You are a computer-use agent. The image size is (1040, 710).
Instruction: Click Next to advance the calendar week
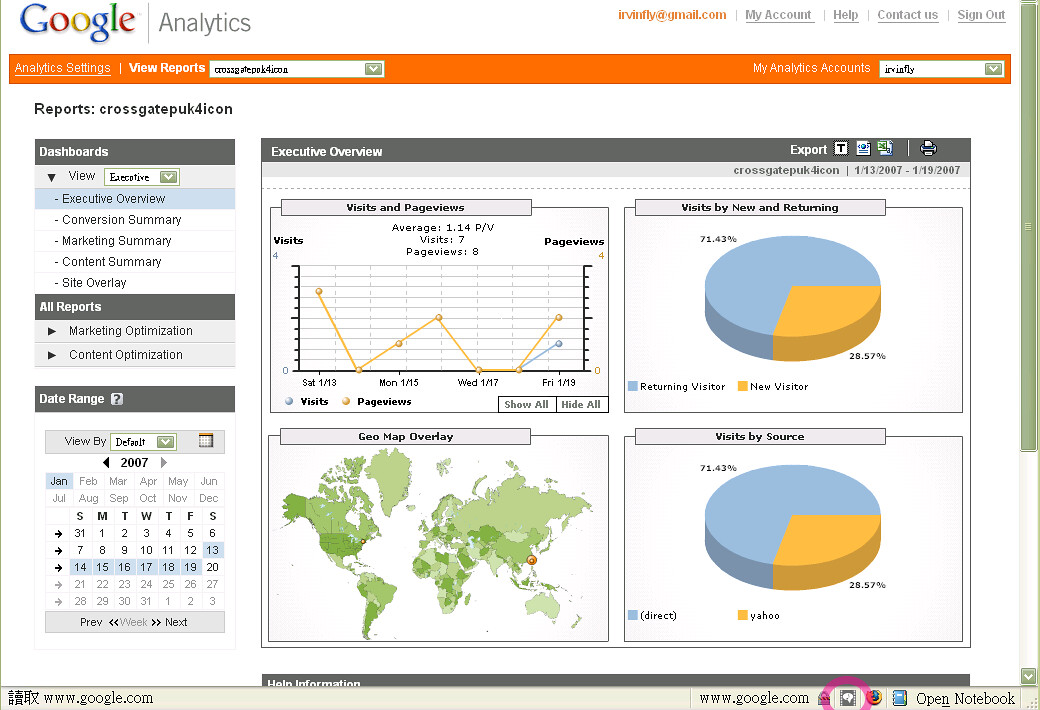(x=176, y=621)
